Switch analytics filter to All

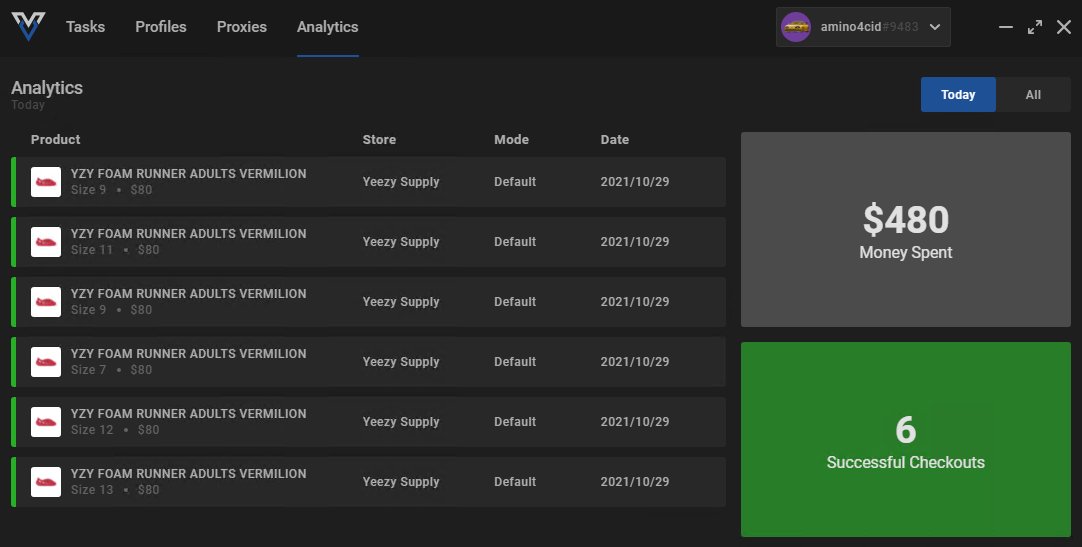1033,95
